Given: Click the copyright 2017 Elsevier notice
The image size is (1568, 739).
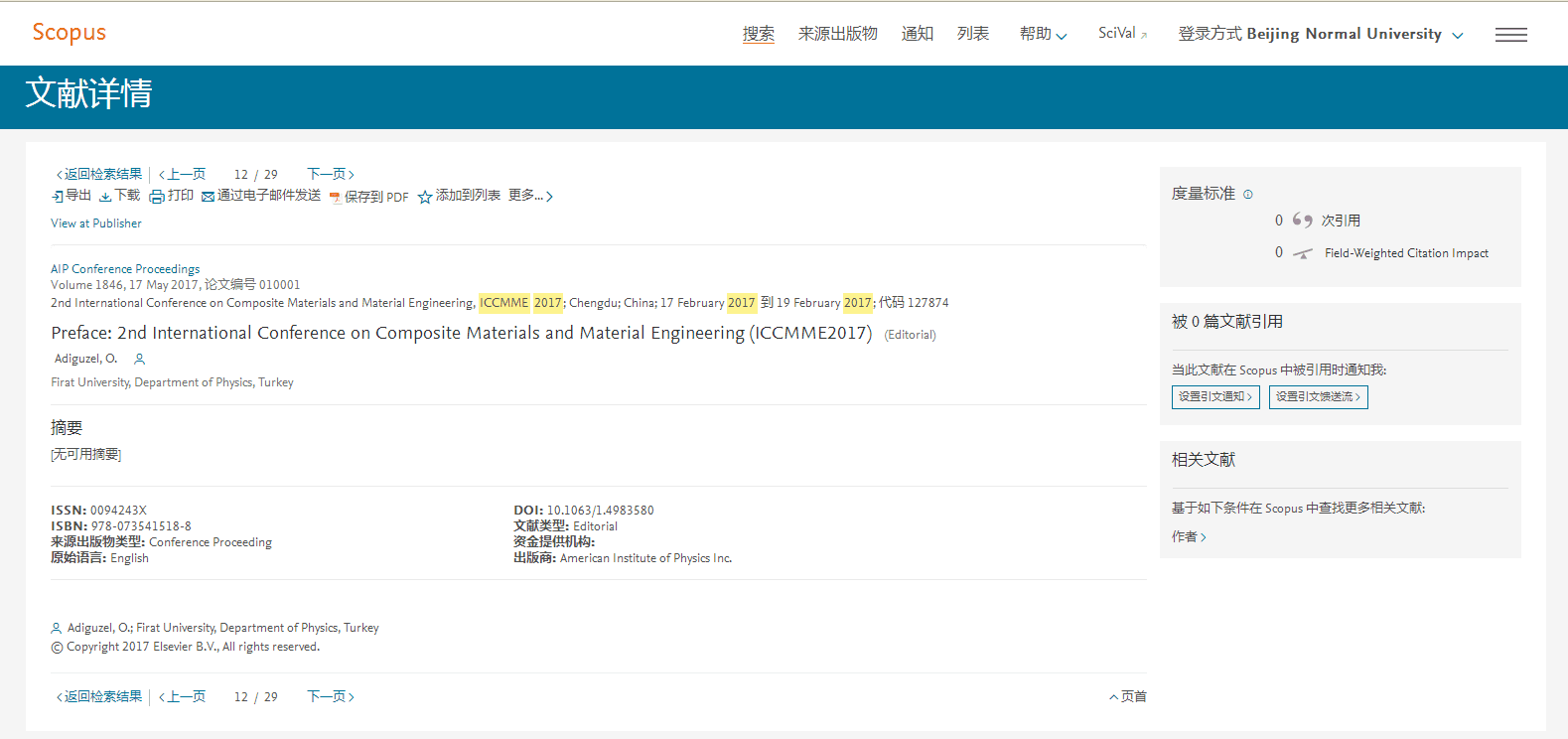Looking at the screenshot, I should click(x=186, y=647).
